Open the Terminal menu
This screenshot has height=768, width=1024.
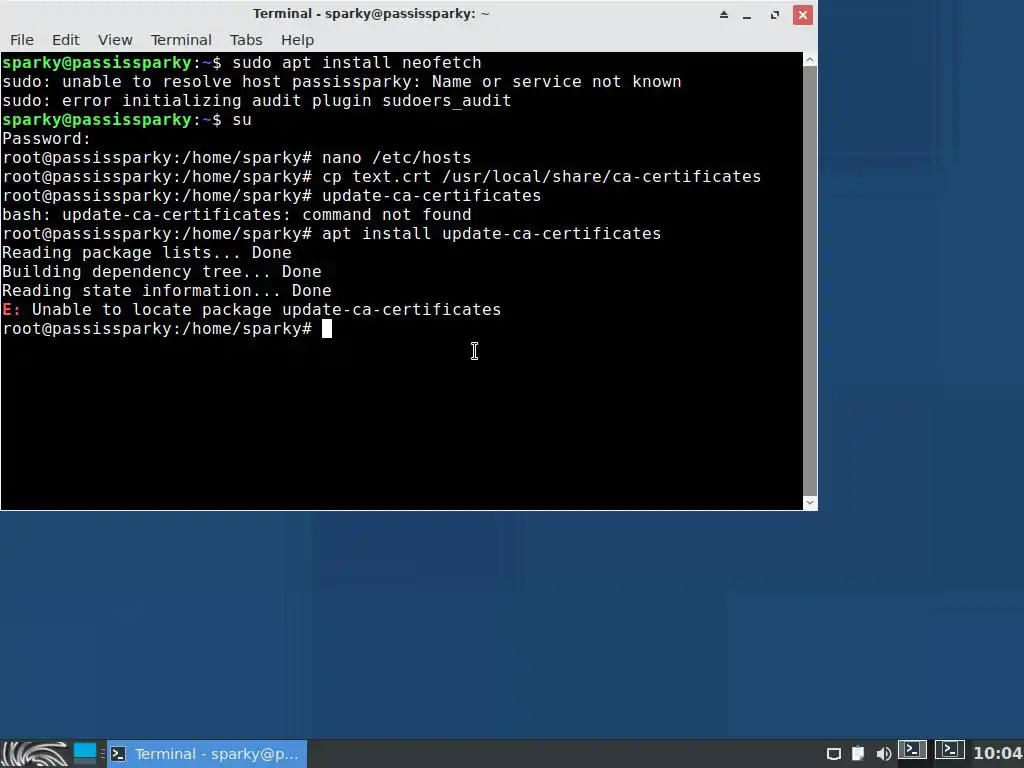181,40
